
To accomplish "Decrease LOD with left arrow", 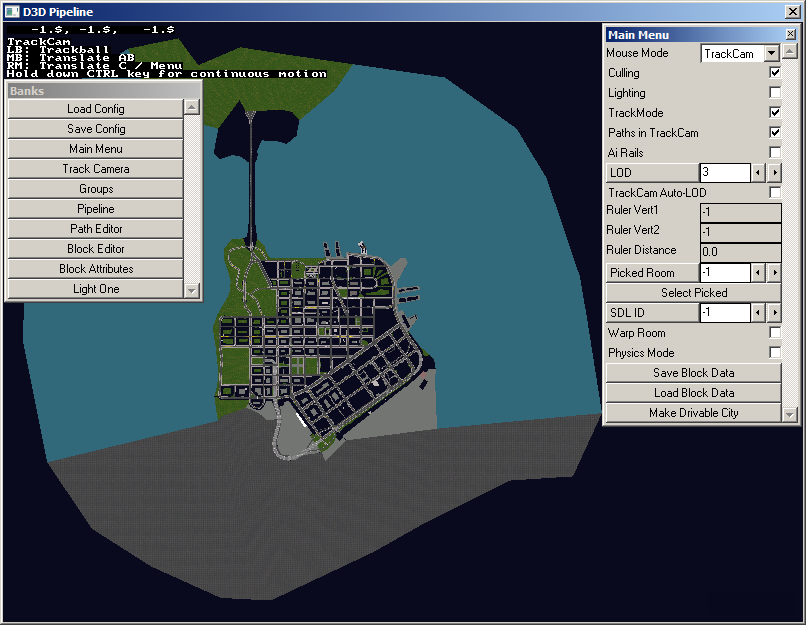I will (x=758, y=173).
